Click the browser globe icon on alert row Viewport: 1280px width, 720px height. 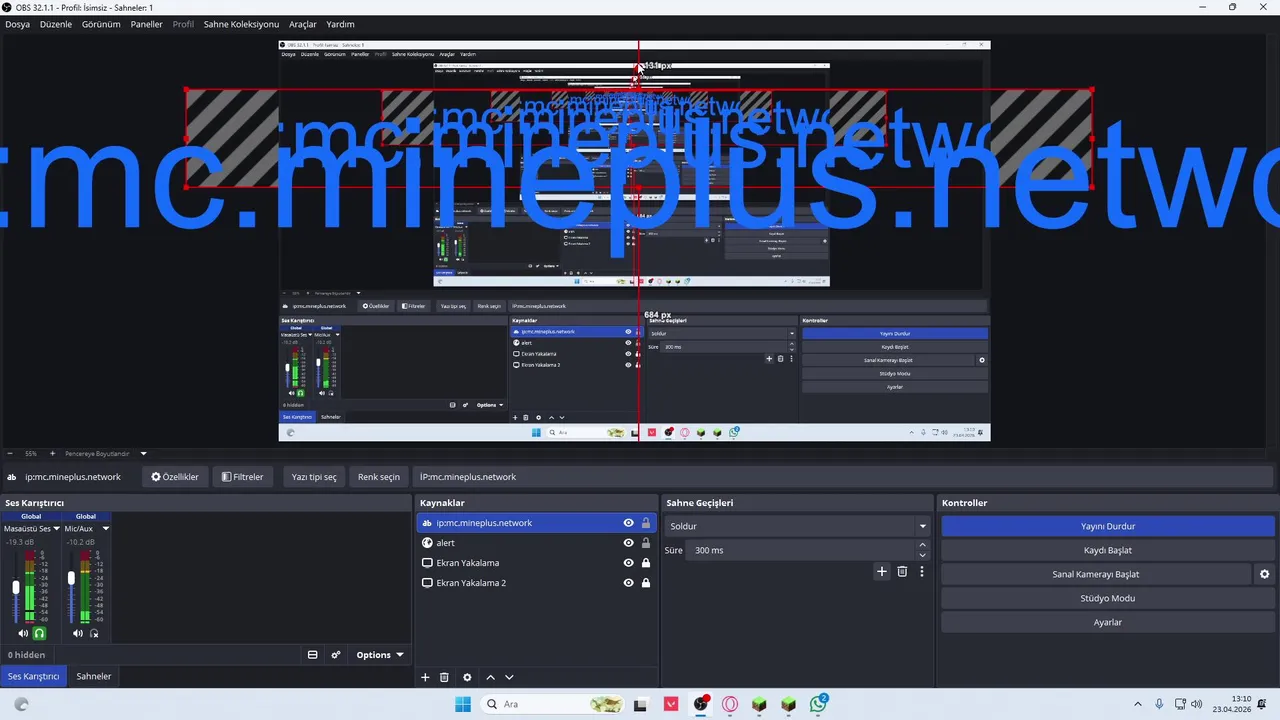coord(427,543)
